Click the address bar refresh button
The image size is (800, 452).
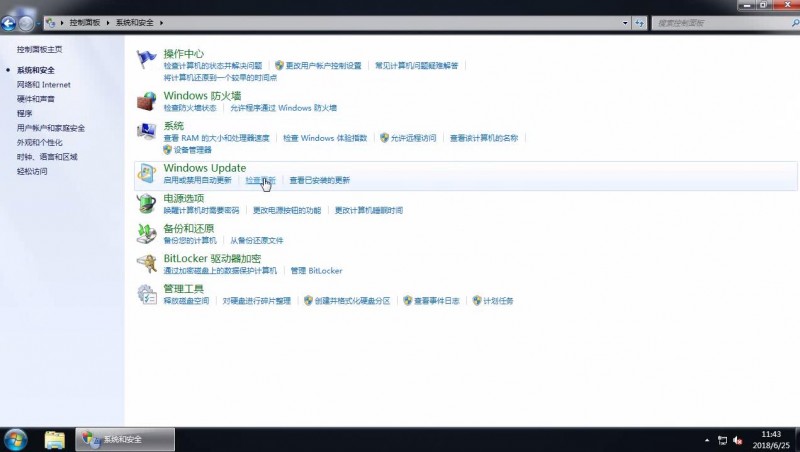[x=639, y=23]
